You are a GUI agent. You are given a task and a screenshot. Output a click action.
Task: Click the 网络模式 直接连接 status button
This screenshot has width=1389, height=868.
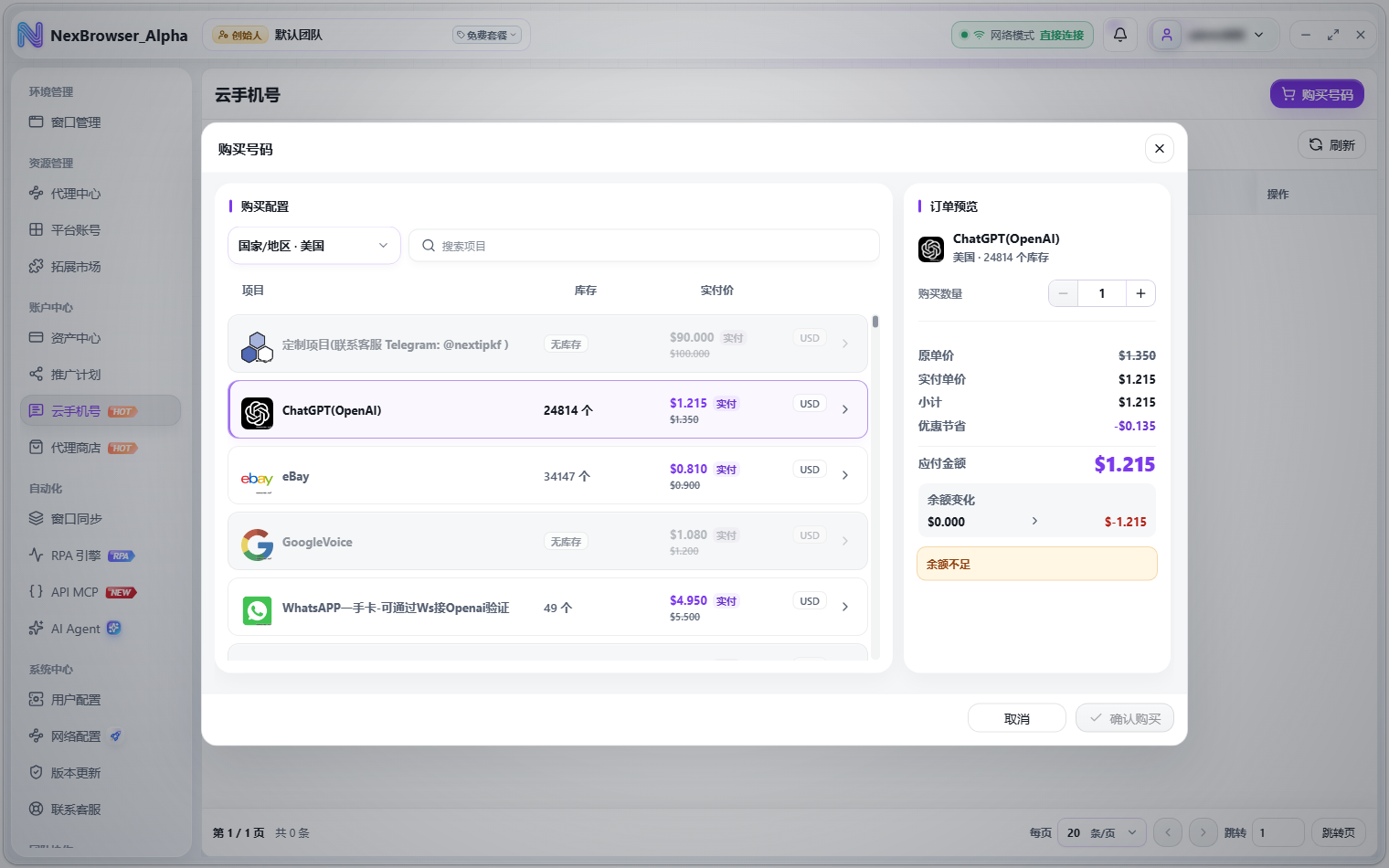tap(1023, 35)
